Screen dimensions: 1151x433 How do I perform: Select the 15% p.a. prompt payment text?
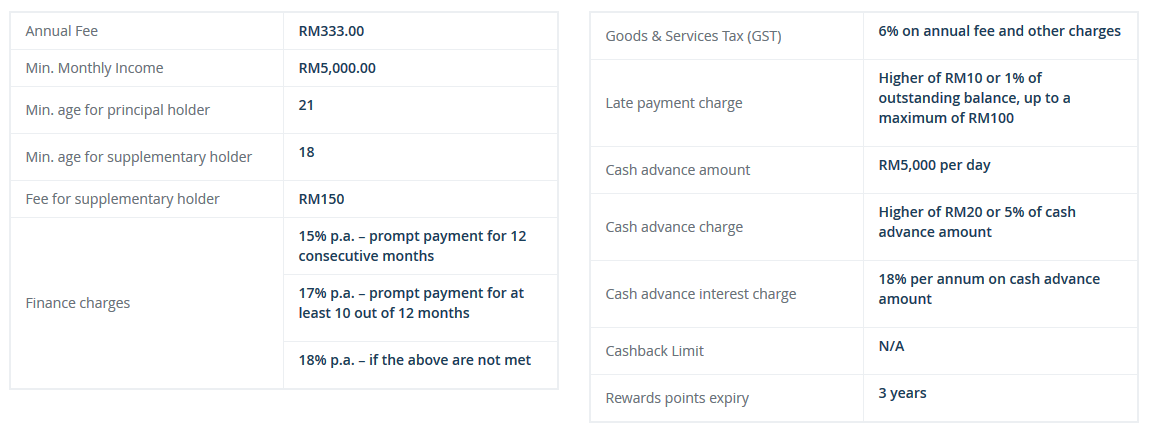pyautogui.click(x=412, y=246)
